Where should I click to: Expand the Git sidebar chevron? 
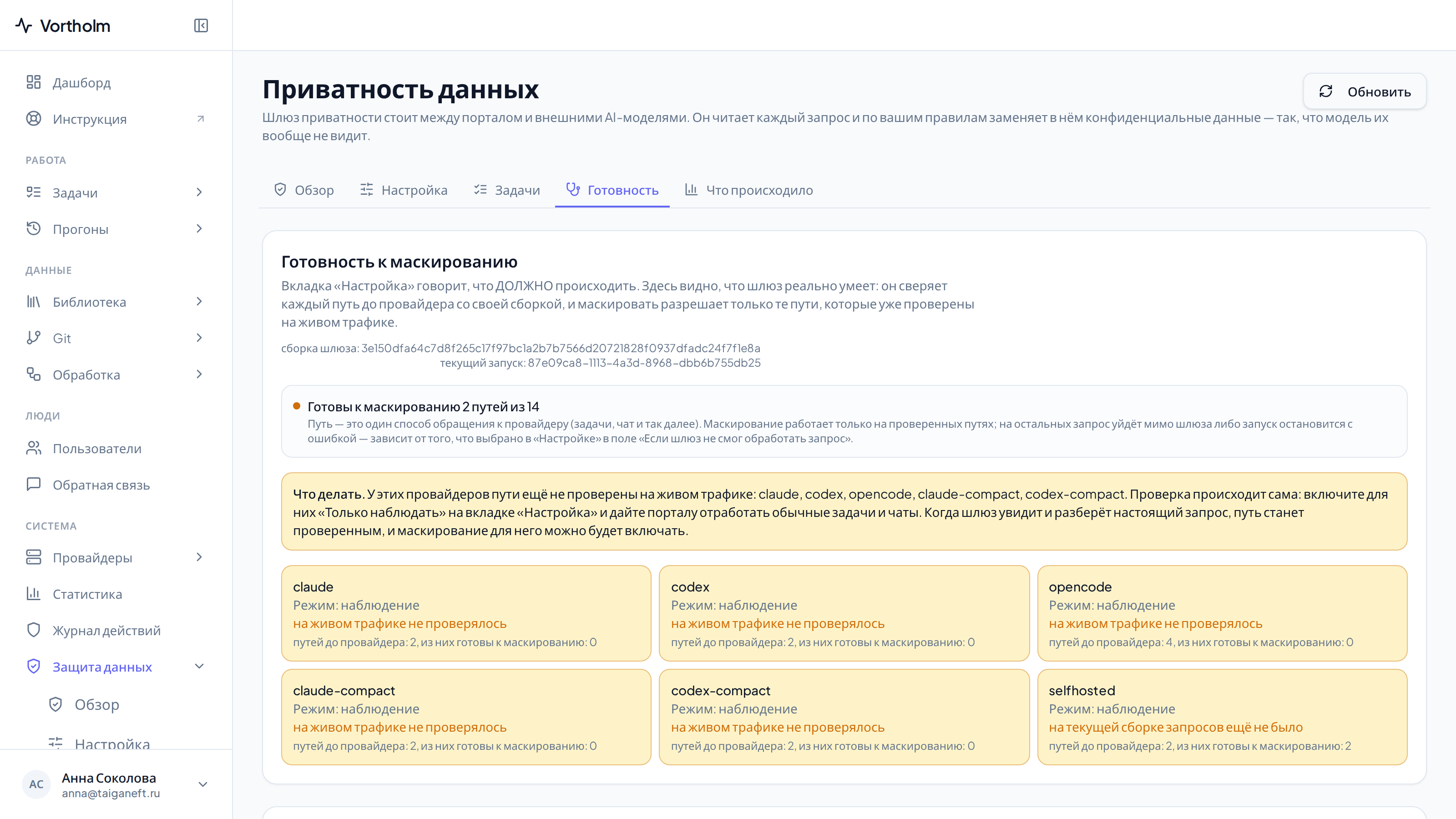[199, 338]
